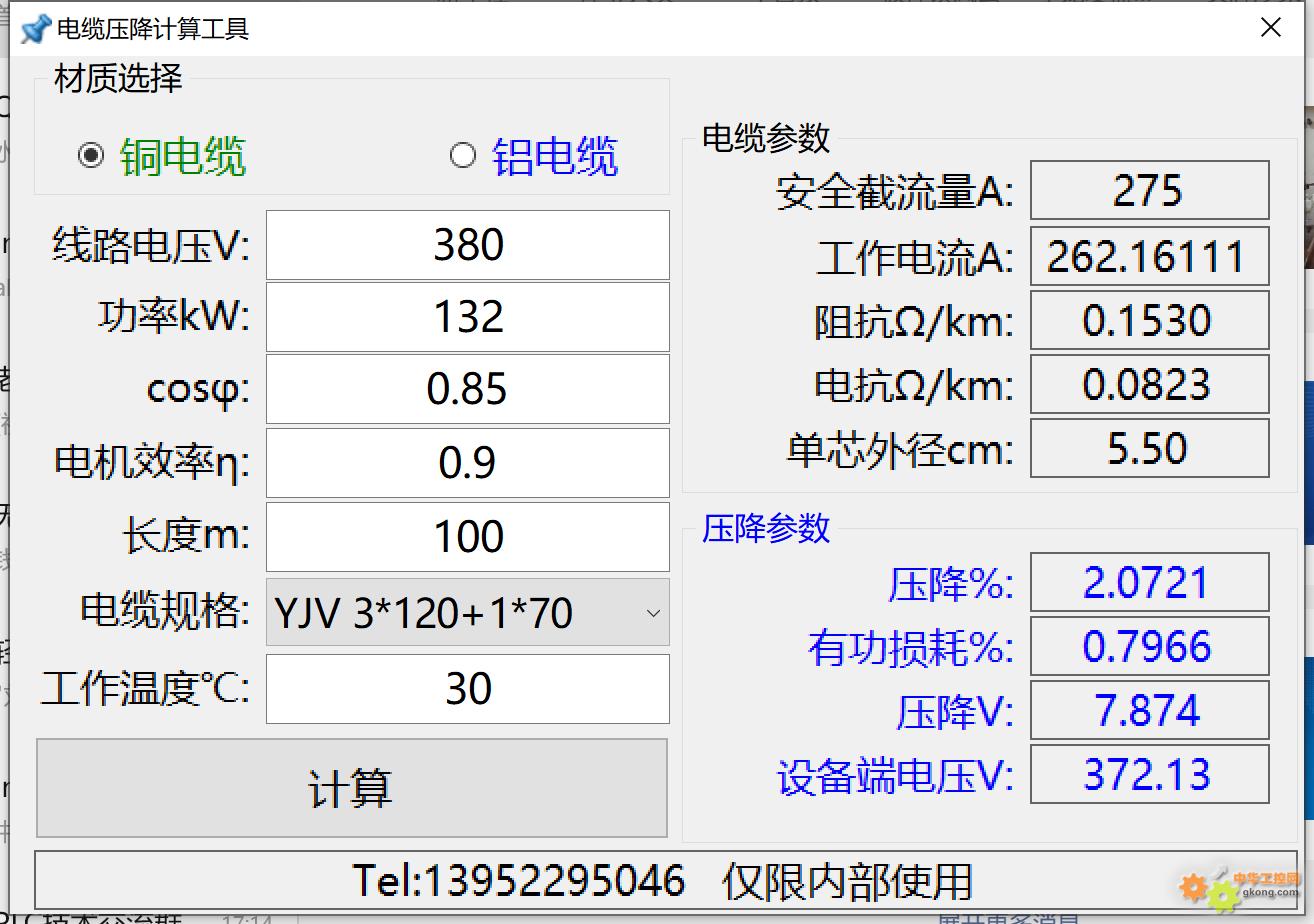Click the 工作温度℃ temperature field

pyautogui.click(x=466, y=688)
